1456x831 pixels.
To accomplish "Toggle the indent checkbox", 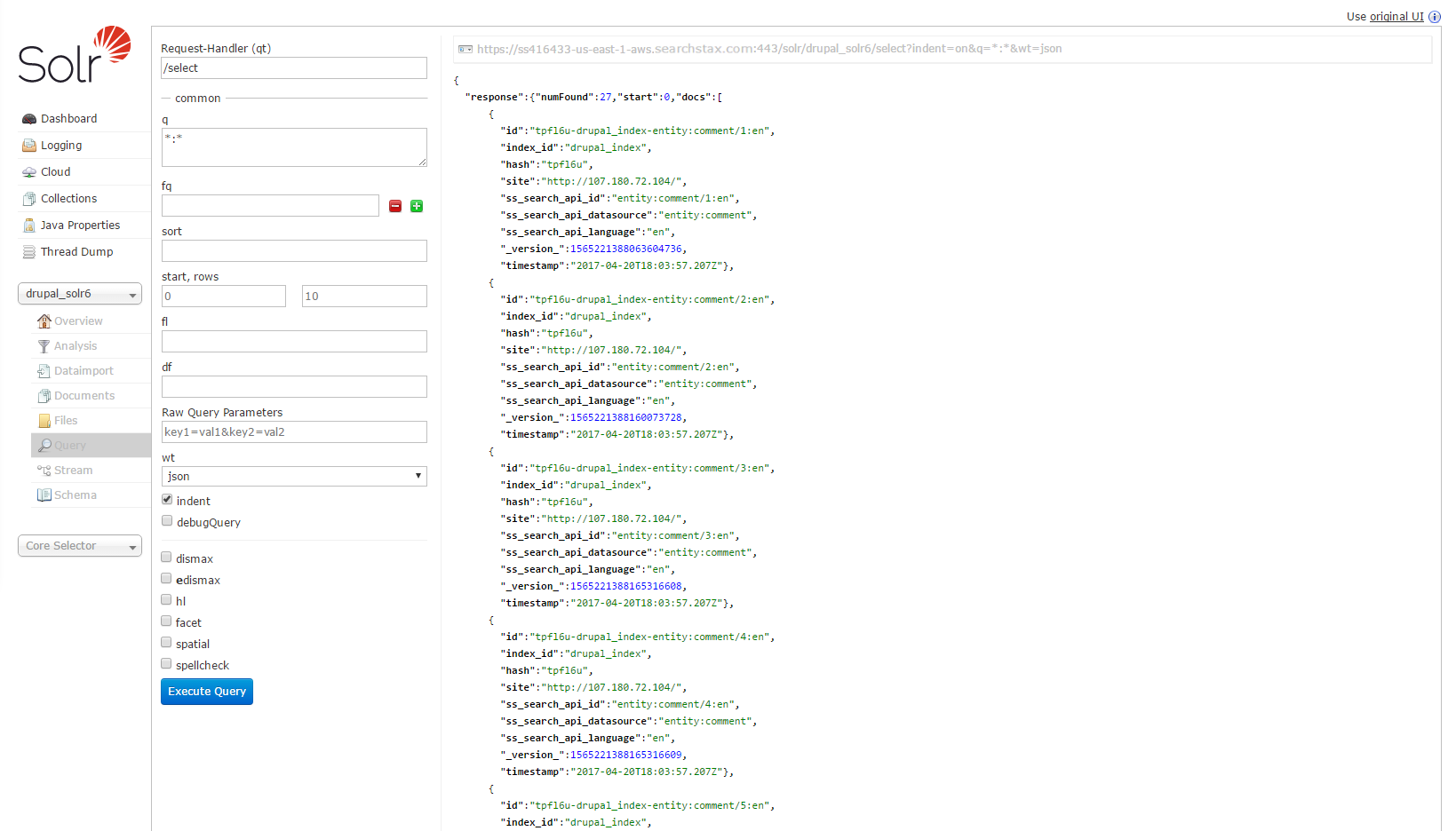I will point(167,500).
